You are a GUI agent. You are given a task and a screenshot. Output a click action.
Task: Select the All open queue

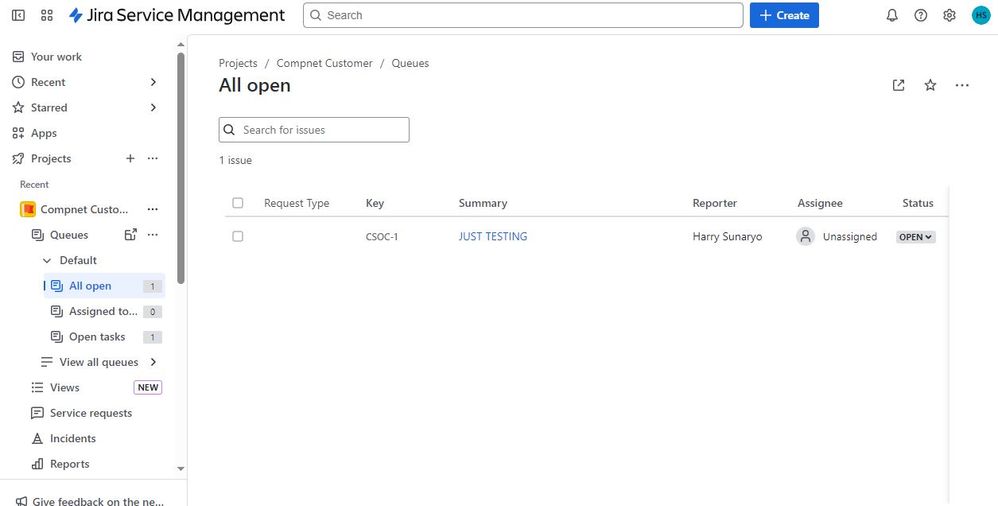tap(104, 286)
